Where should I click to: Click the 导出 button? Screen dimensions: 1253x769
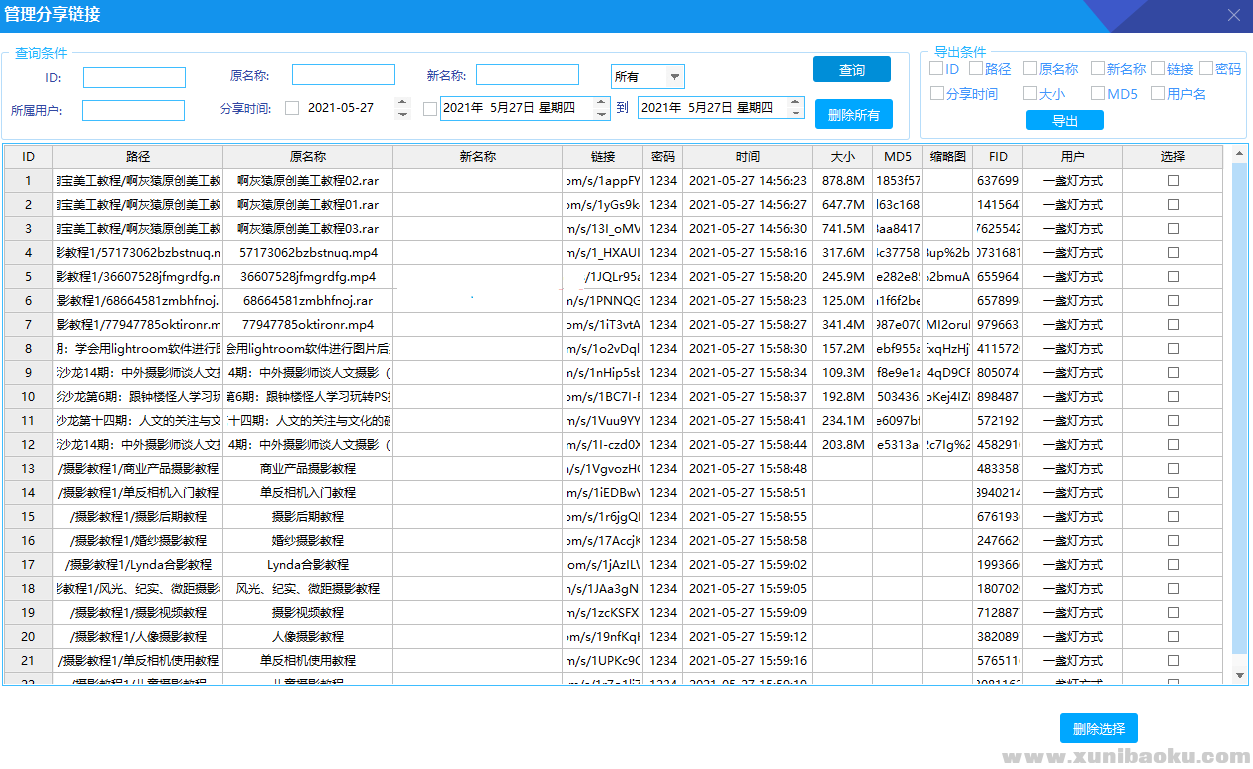(x=1064, y=121)
